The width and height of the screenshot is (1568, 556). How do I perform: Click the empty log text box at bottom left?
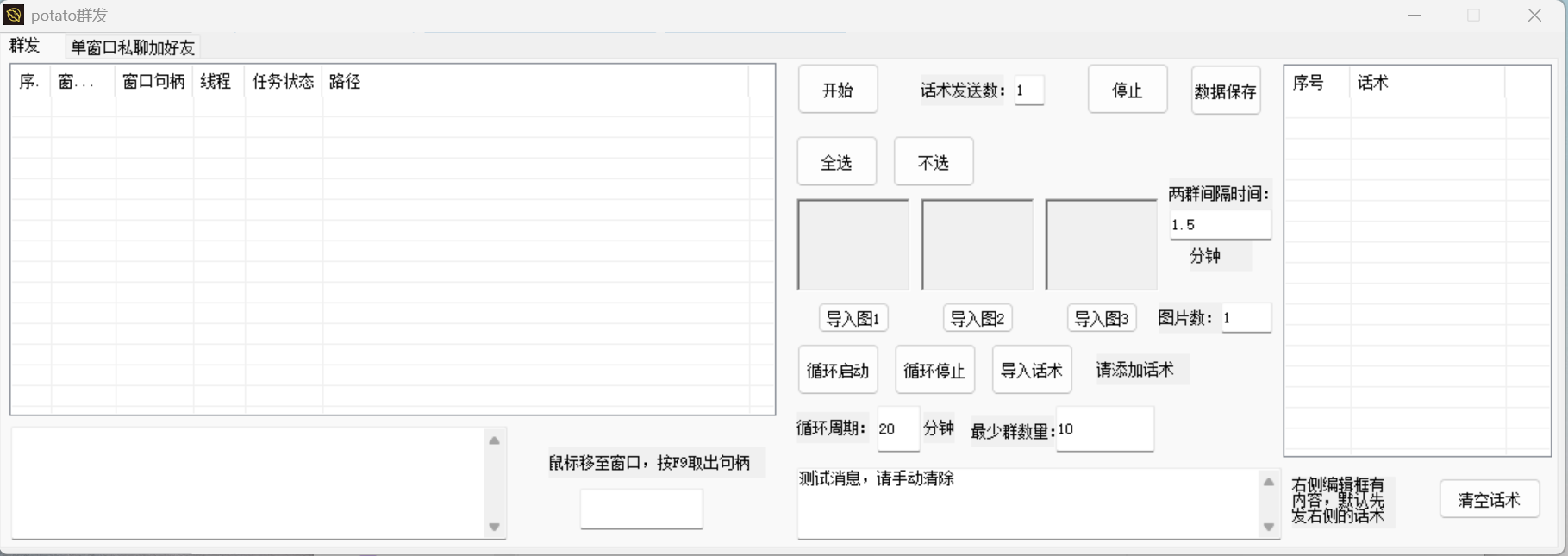click(x=248, y=484)
